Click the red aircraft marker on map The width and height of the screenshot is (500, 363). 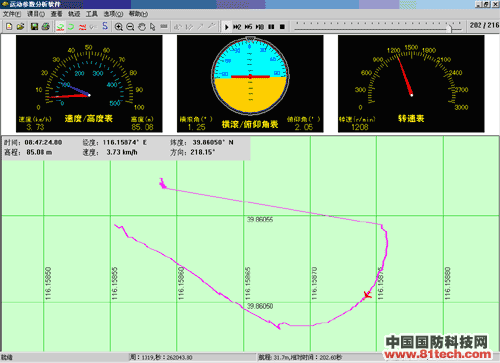[x=367, y=295]
